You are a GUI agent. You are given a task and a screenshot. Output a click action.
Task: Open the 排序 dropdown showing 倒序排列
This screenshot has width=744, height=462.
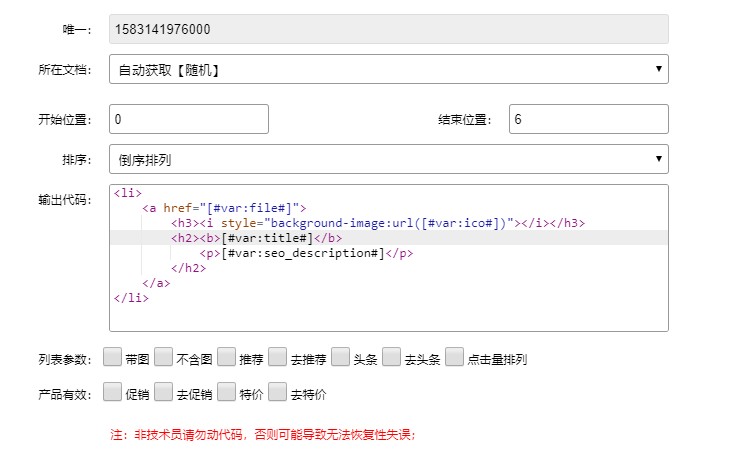[x=389, y=159]
